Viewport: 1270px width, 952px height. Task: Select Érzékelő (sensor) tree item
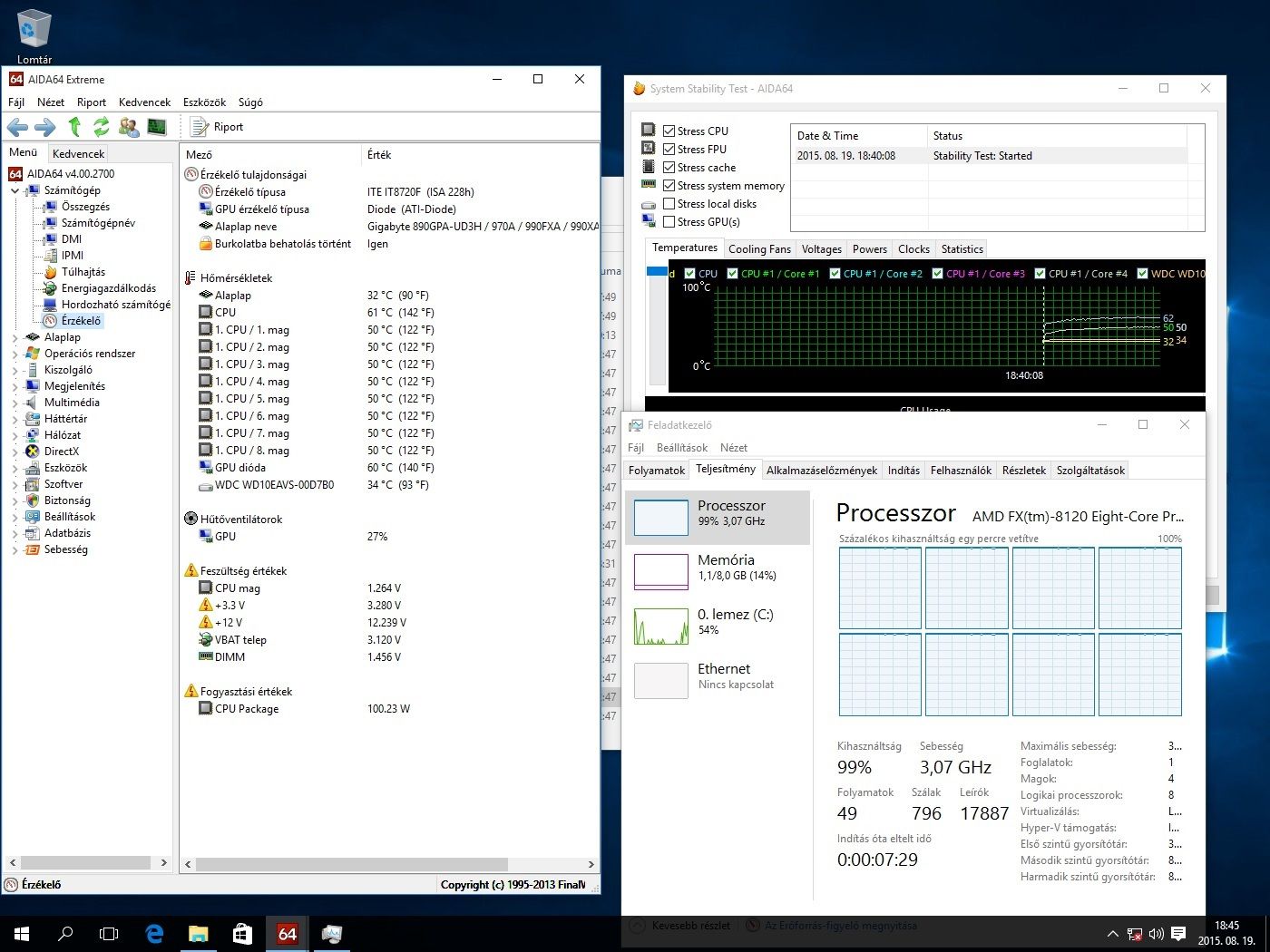(81, 321)
